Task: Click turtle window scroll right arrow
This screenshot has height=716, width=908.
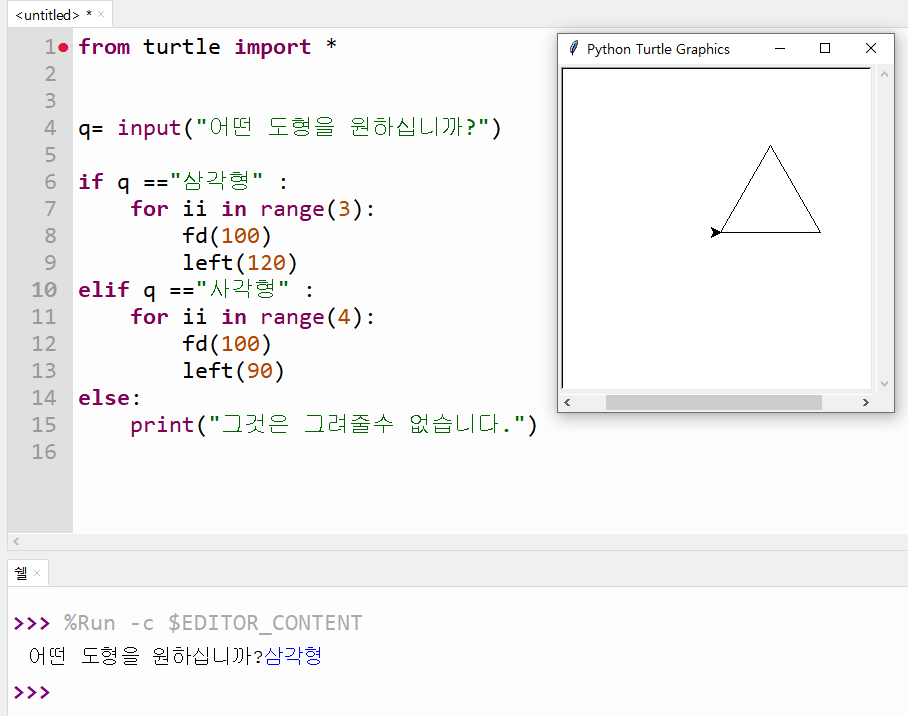Action: pyautogui.click(x=866, y=402)
